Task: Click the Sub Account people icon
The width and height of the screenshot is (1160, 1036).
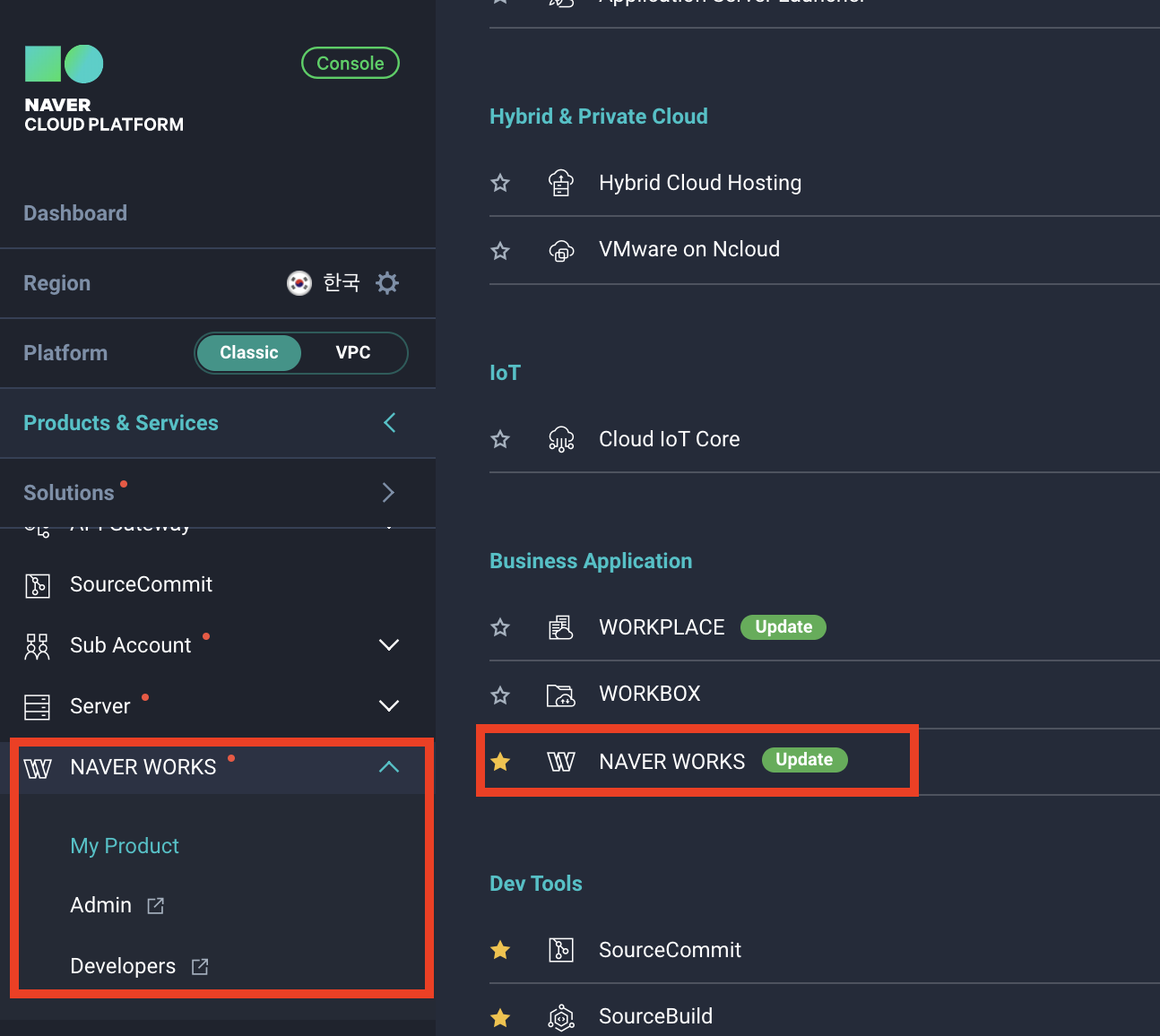Action: coord(38,646)
